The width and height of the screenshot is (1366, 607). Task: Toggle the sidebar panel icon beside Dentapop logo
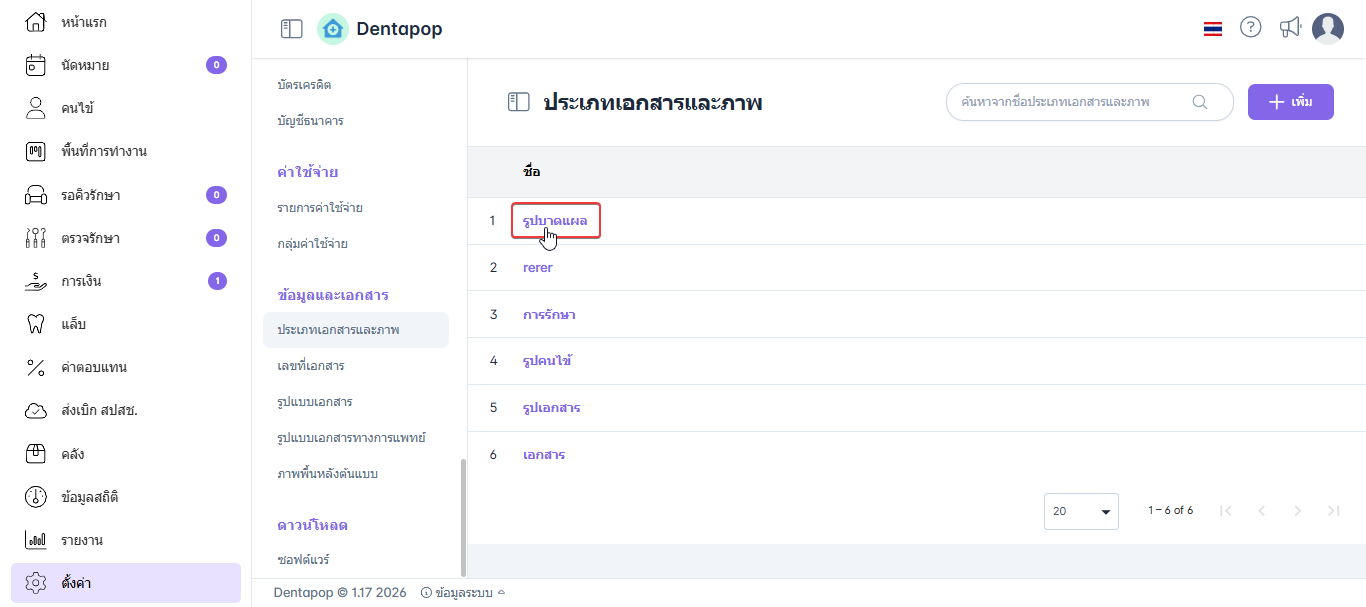pos(291,29)
